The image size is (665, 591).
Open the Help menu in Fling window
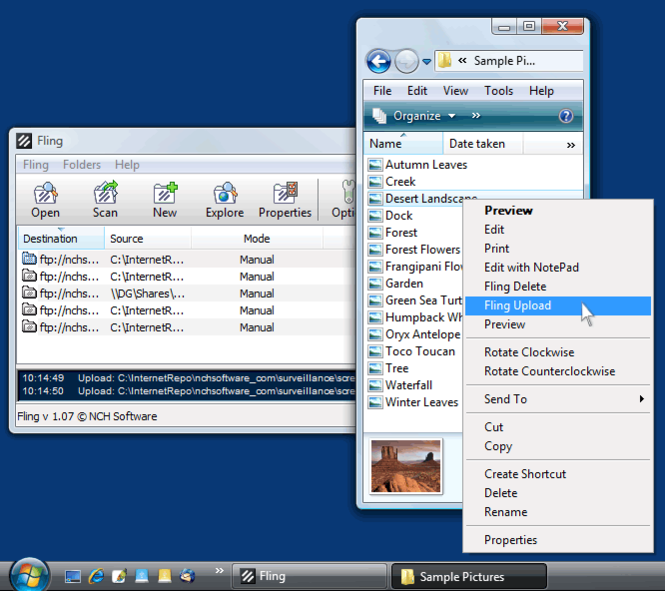pos(127,164)
